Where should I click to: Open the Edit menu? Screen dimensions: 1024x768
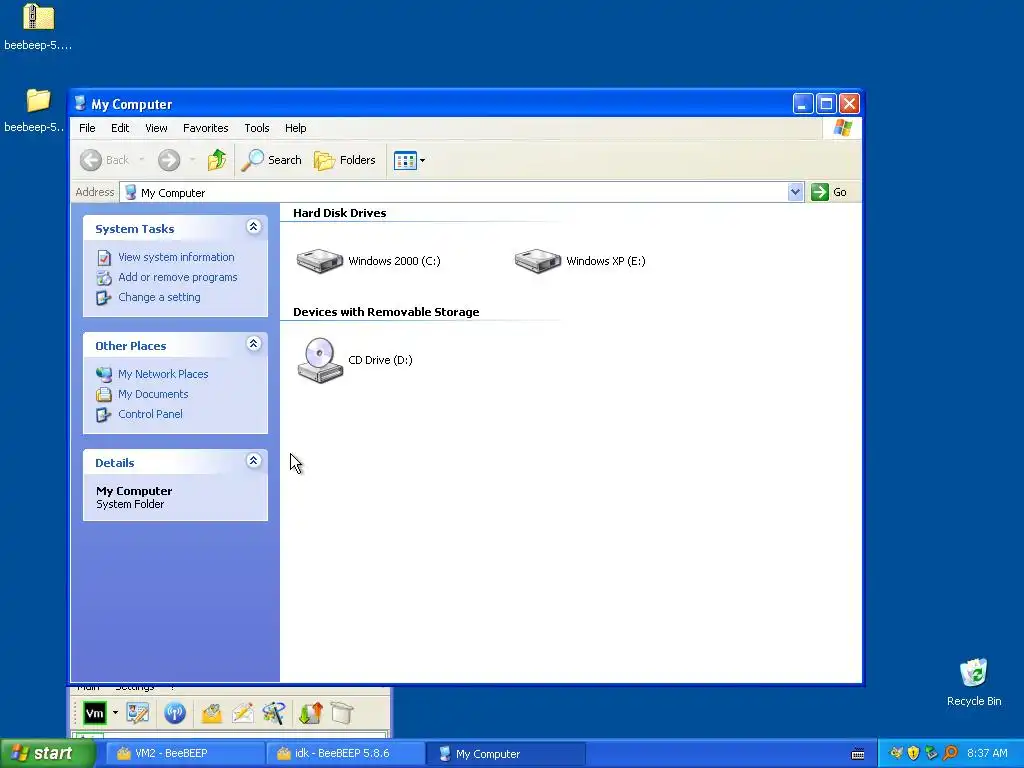[x=120, y=128]
